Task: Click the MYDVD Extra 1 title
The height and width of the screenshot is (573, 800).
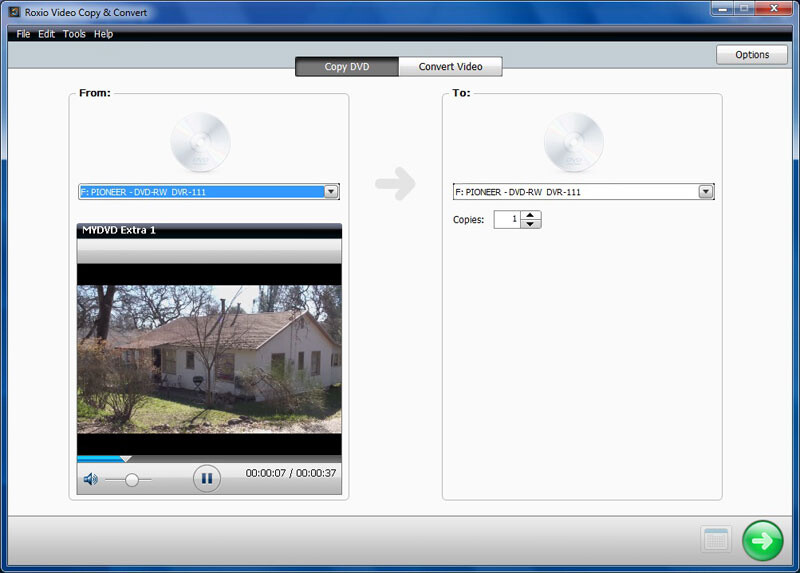Action: 119,230
